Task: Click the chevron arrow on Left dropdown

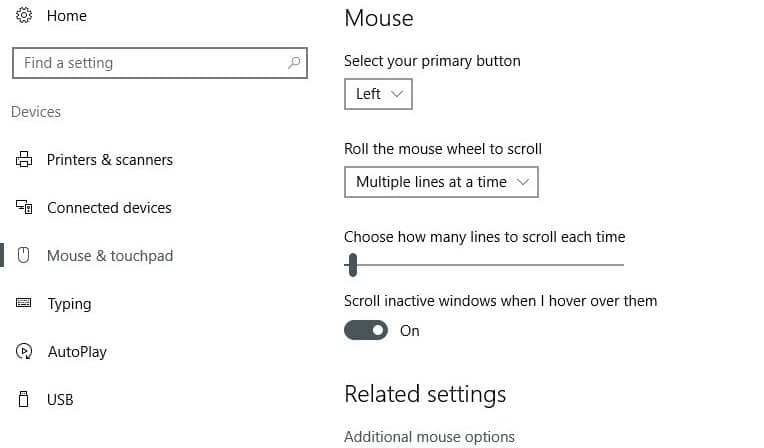Action: point(397,94)
